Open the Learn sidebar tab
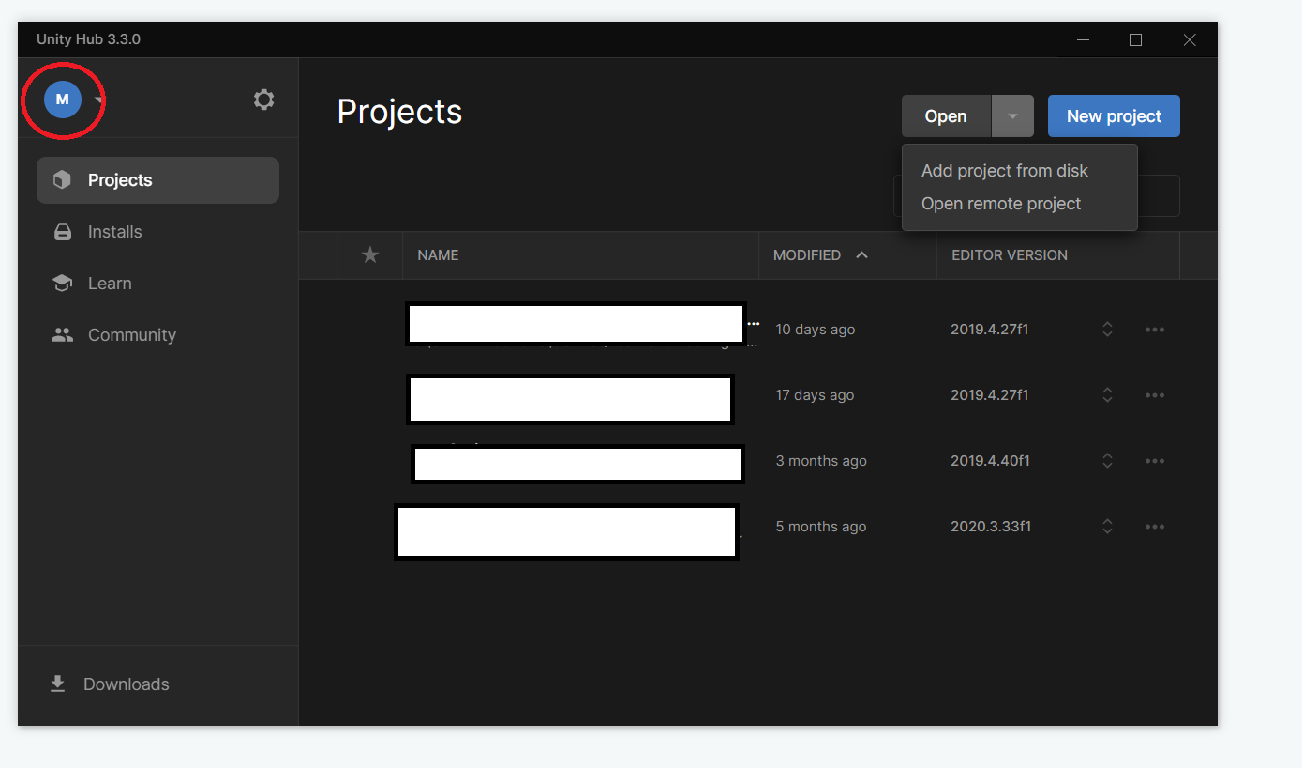Screen dimensions: 1302x768 158,283
